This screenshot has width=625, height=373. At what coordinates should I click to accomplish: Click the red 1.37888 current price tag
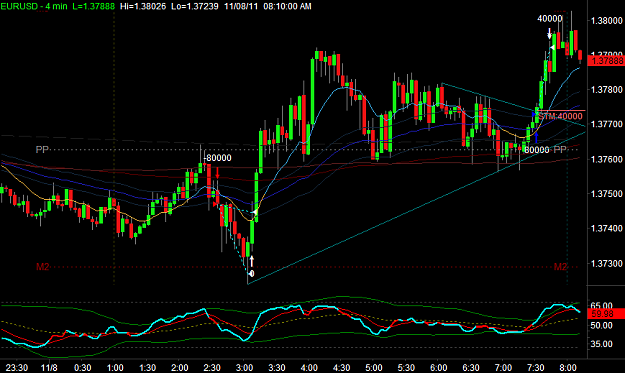pos(607,61)
